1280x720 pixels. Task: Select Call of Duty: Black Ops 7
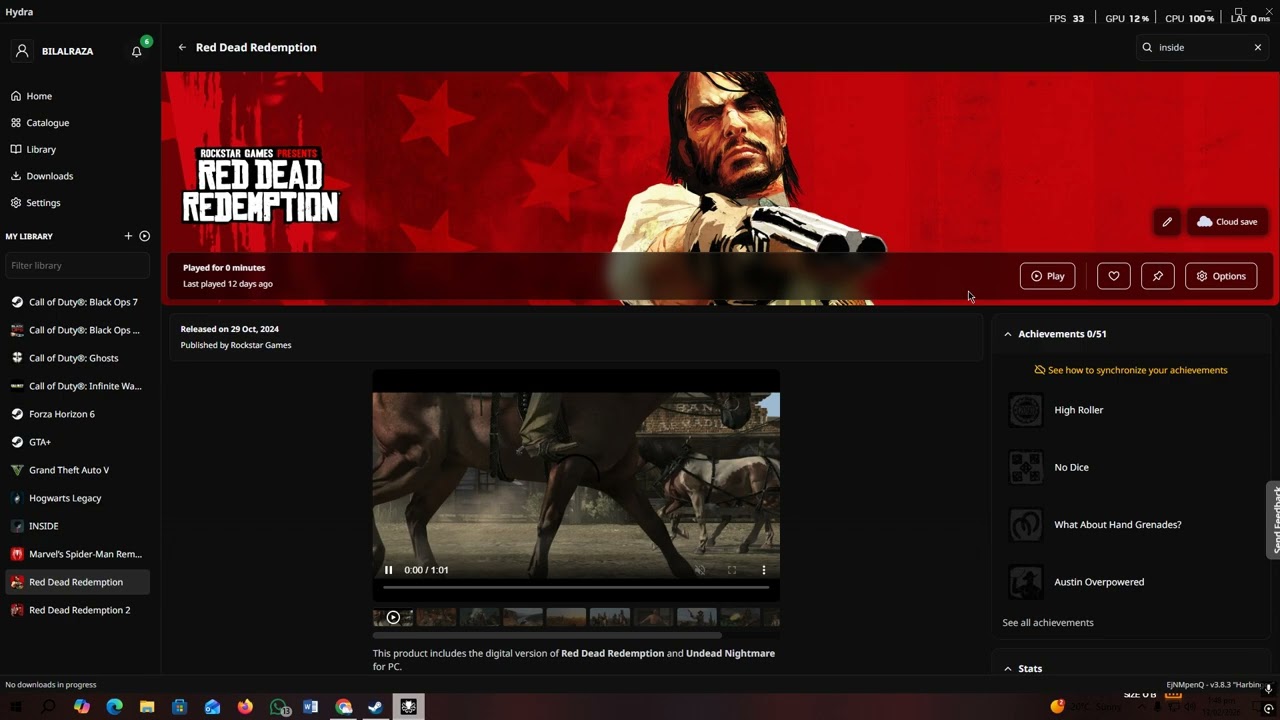pyautogui.click(x=78, y=302)
